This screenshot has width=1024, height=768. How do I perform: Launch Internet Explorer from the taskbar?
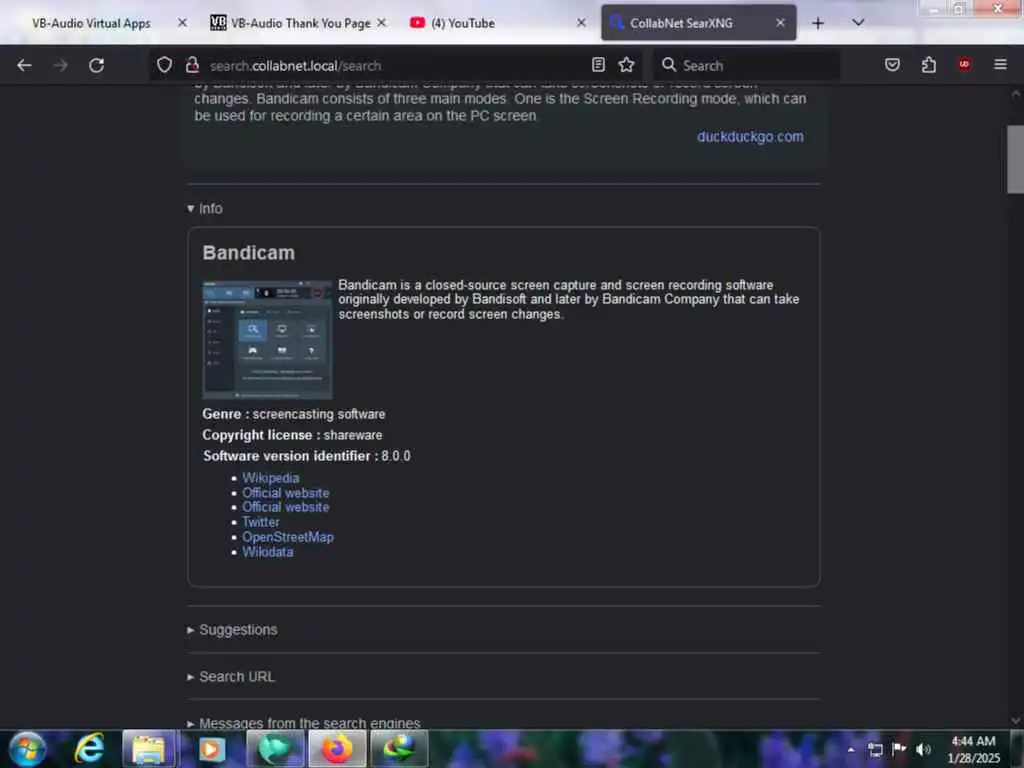tap(89, 749)
